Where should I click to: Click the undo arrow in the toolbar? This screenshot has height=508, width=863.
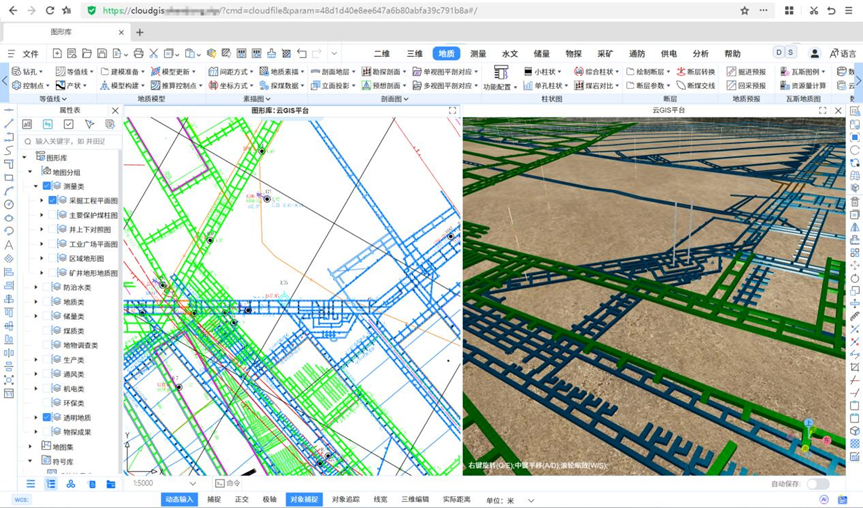302,53
